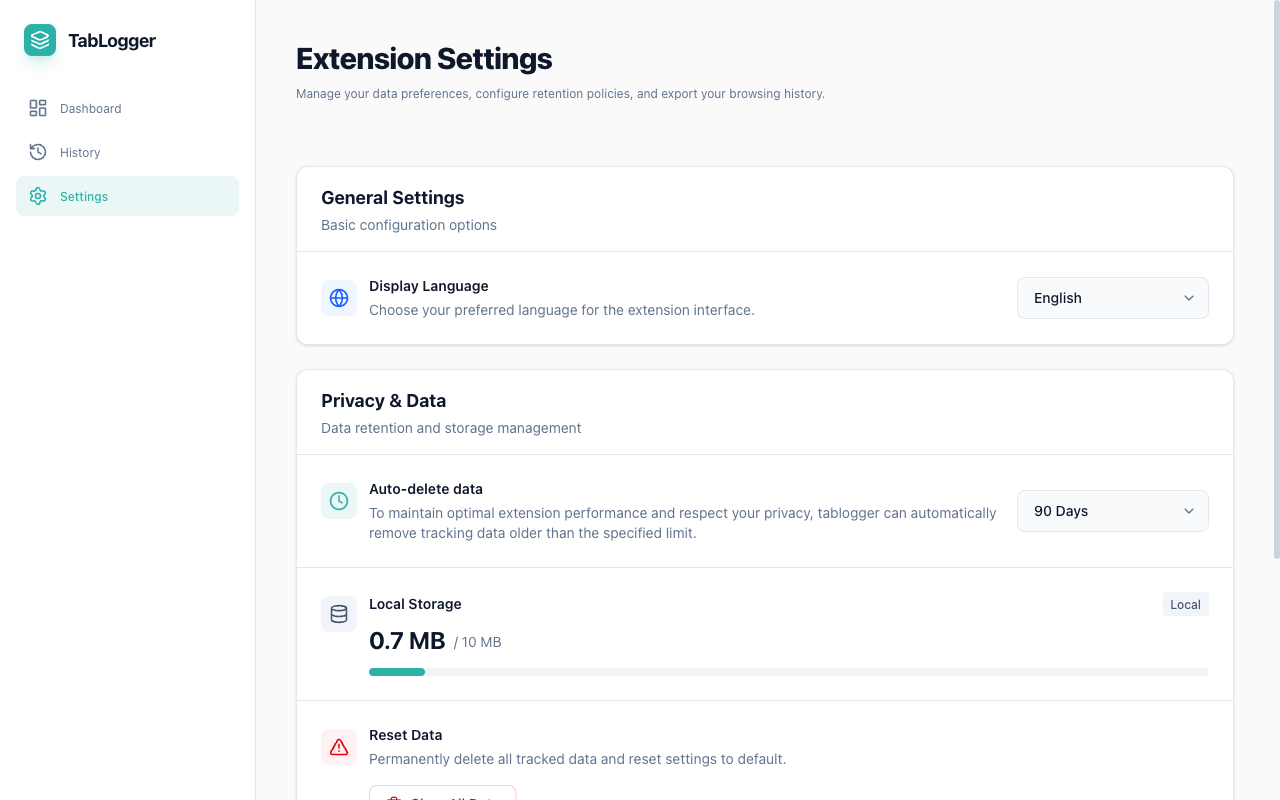Image resolution: width=1280 pixels, height=800 pixels.
Task: Click the TabLogger logo icon
Action: click(x=38, y=40)
